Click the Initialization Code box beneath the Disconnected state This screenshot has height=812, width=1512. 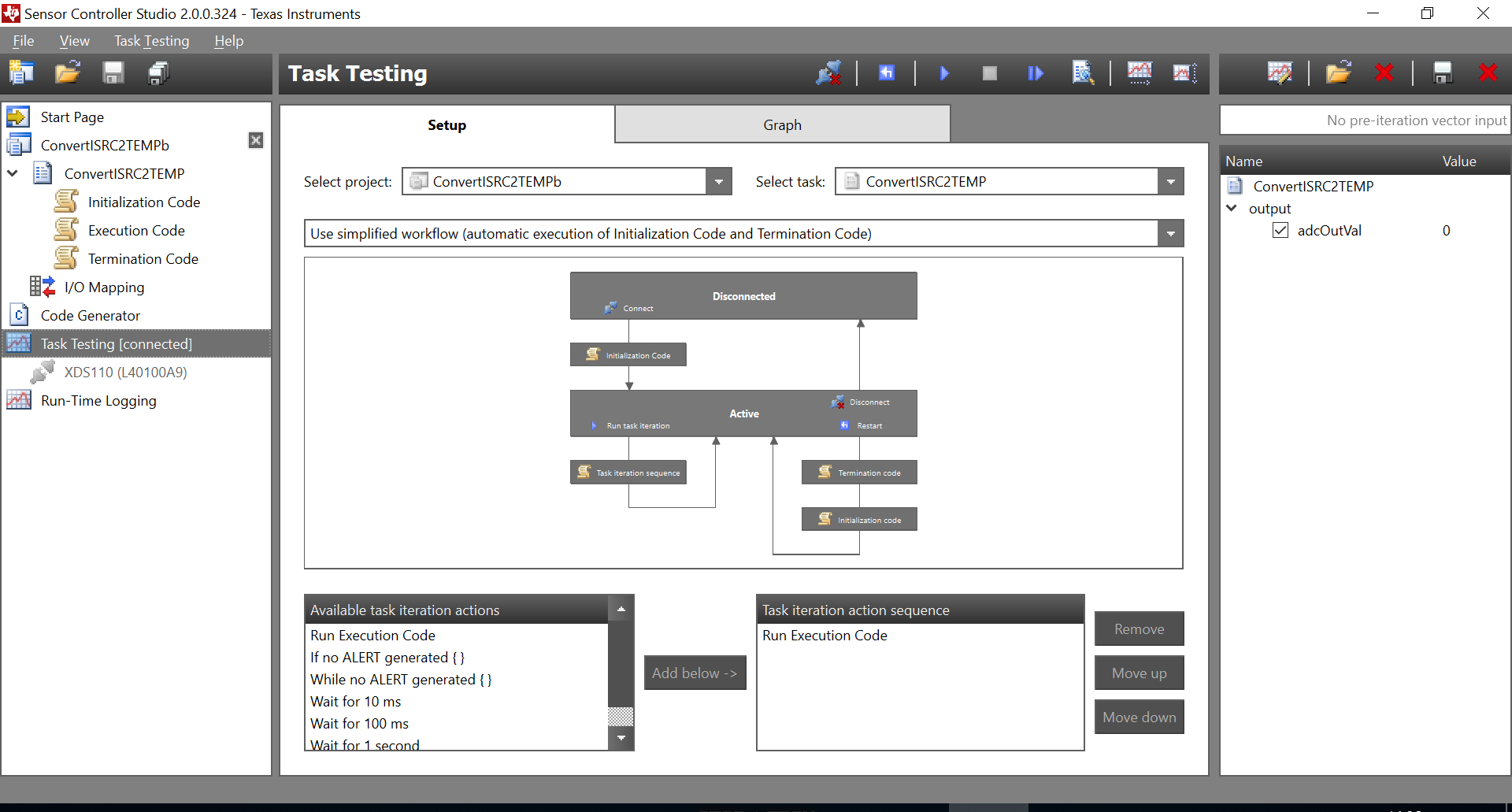click(628, 355)
